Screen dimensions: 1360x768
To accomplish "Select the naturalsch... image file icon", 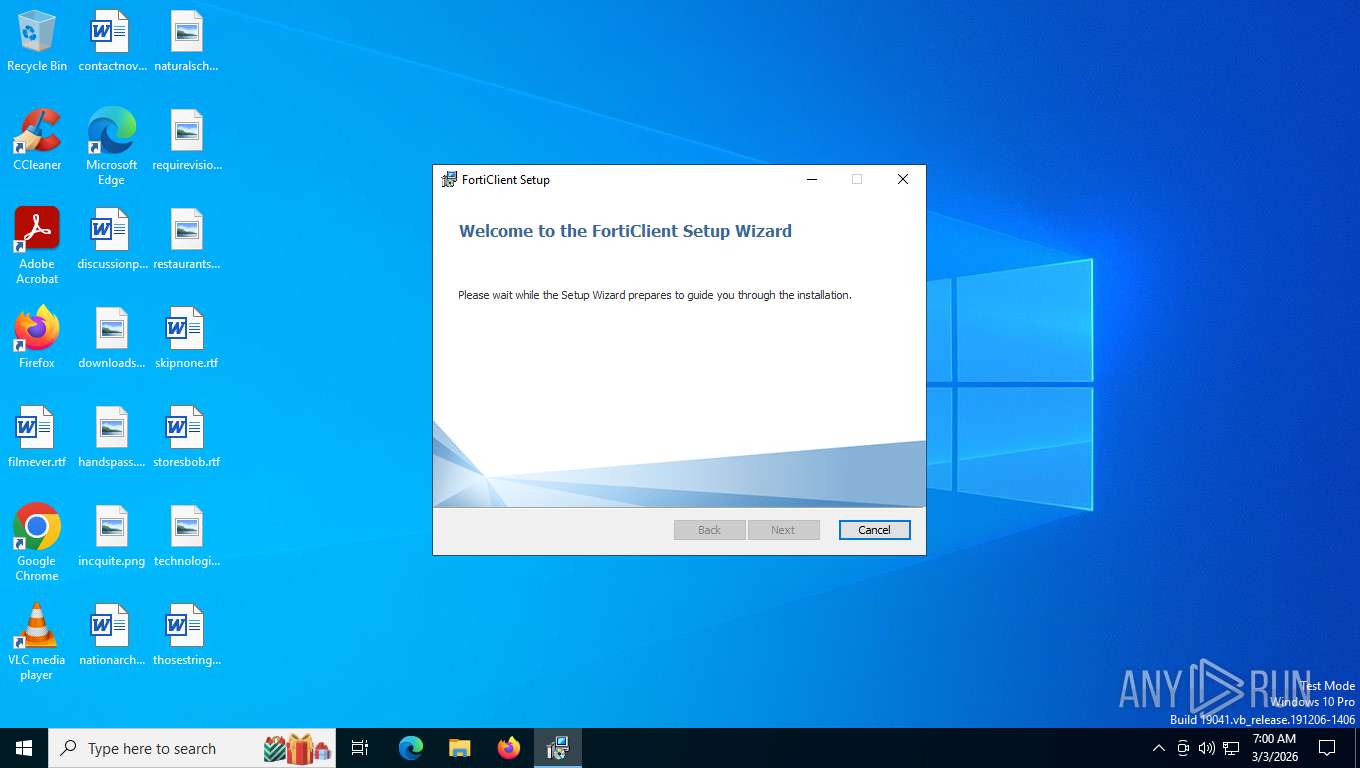I will tap(186, 42).
